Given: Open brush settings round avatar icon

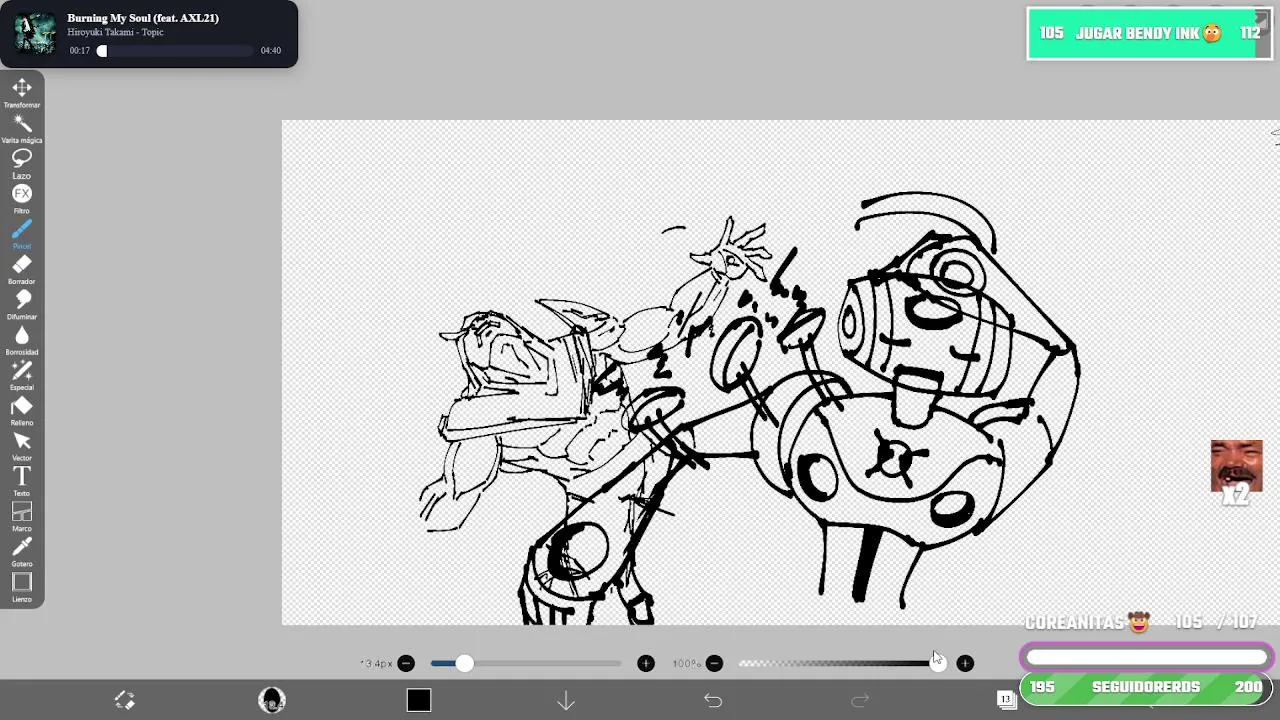Looking at the screenshot, I should pyautogui.click(x=272, y=700).
